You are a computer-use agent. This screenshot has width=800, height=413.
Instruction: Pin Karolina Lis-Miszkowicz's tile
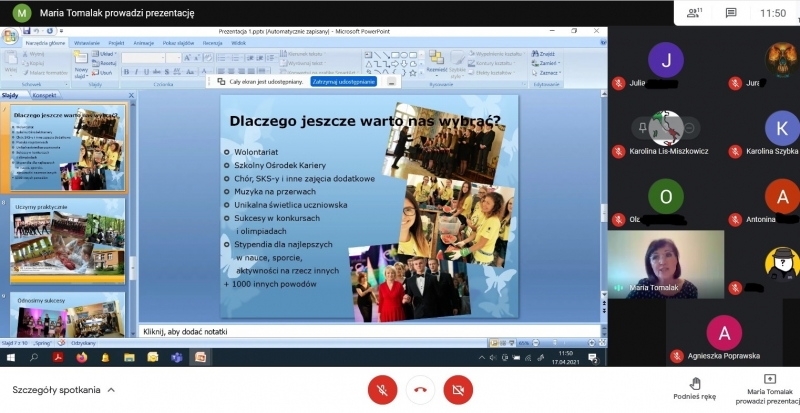pos(642,128)
